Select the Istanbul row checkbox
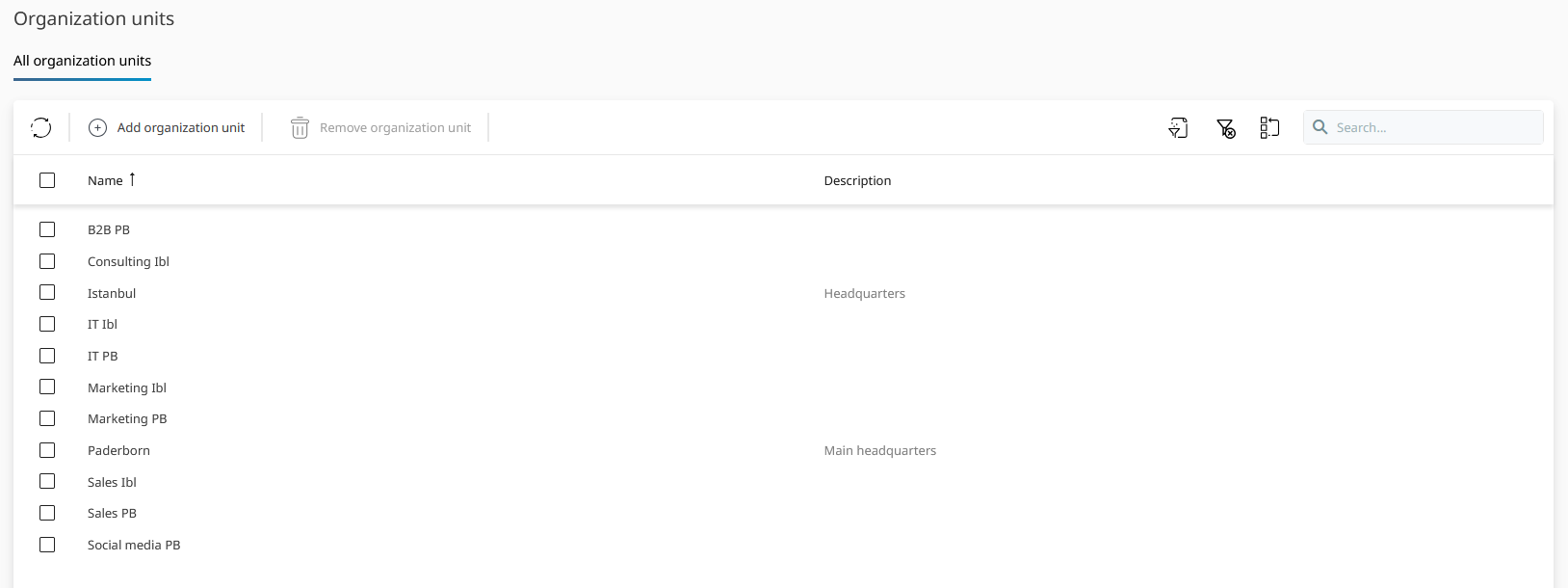1568x588 pixels. point(47,292)
